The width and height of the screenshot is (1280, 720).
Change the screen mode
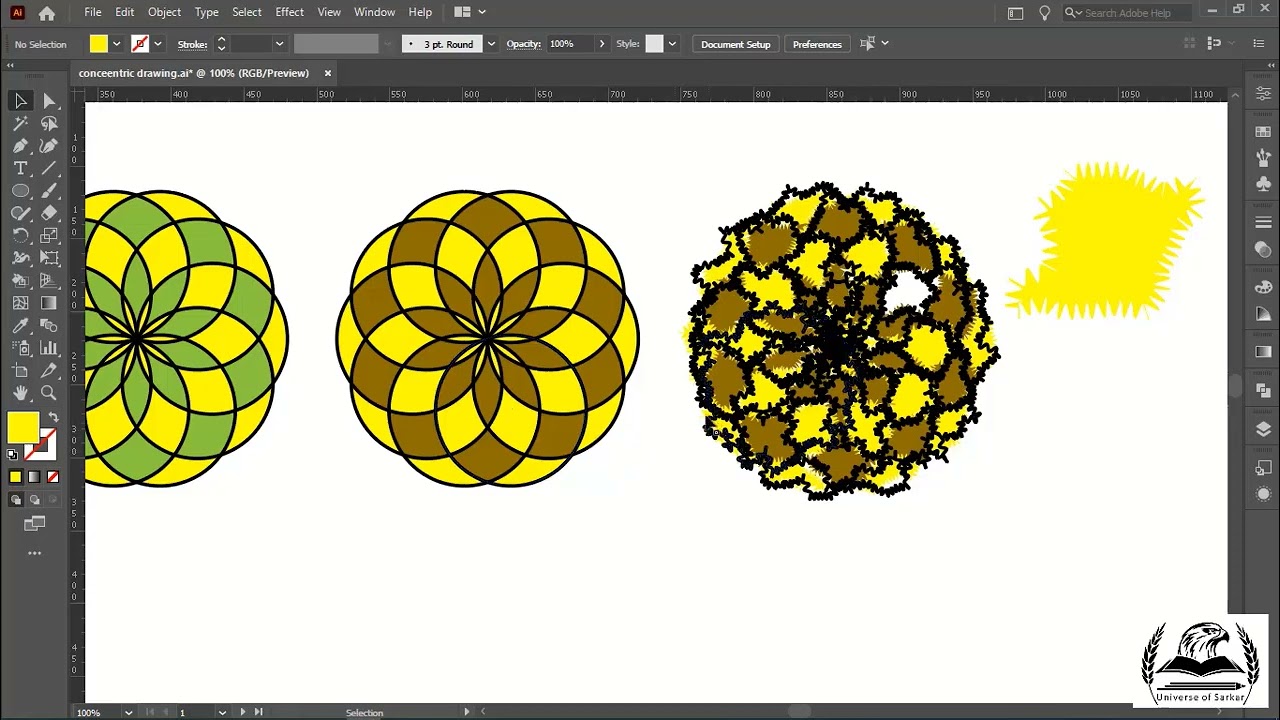35,523
